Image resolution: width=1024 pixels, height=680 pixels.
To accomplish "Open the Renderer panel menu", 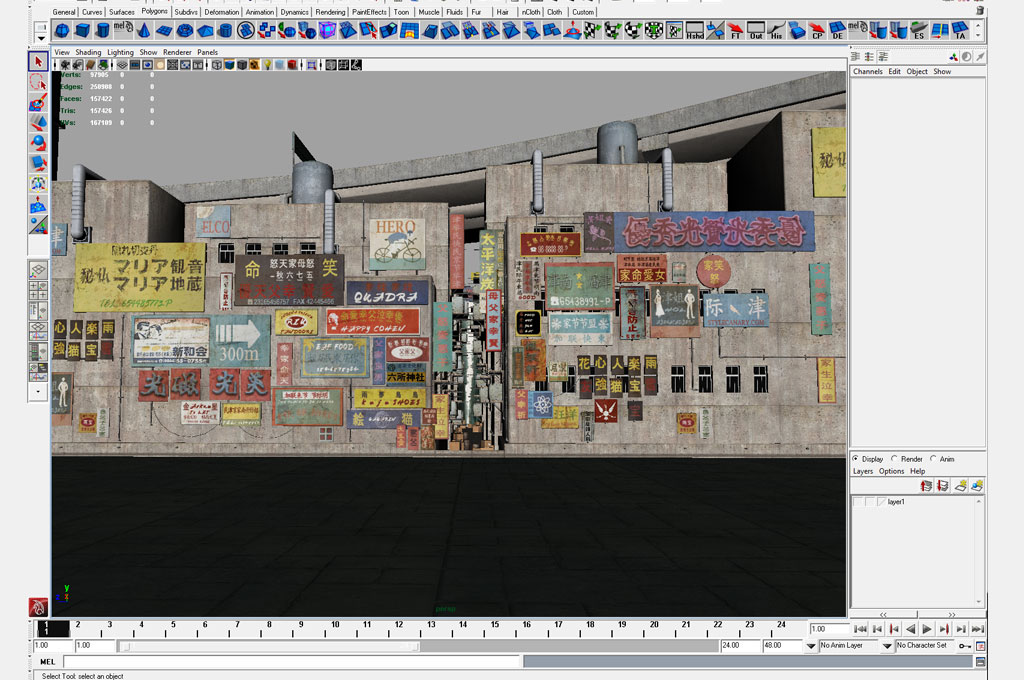I will pos(177,52).
